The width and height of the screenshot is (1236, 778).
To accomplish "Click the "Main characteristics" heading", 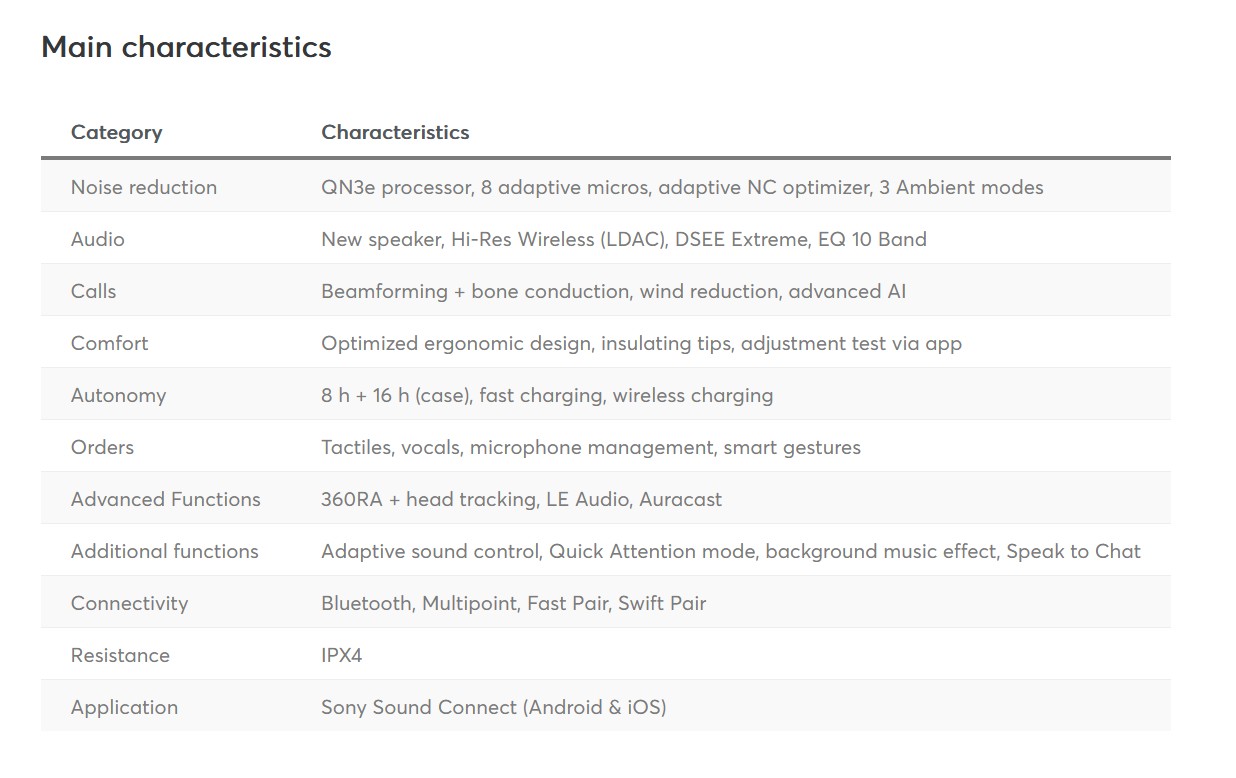I will [x=186, y=47].
